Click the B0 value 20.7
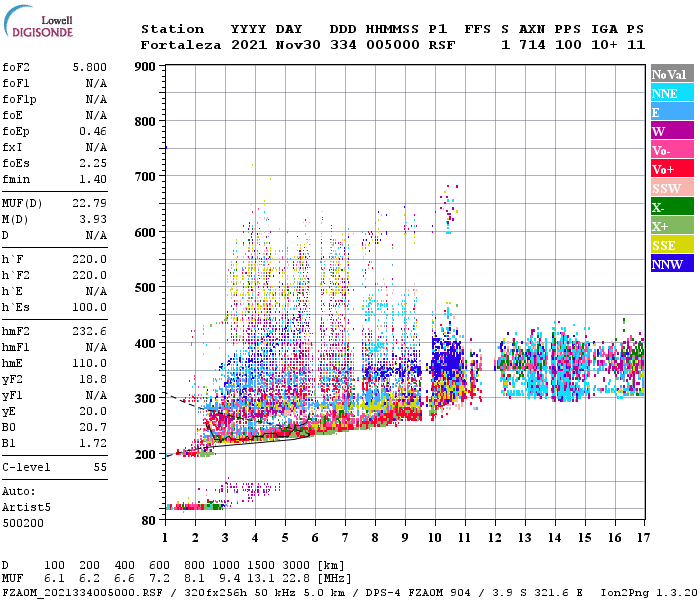This screenshot has height=600, width=700. pos(93,428)
